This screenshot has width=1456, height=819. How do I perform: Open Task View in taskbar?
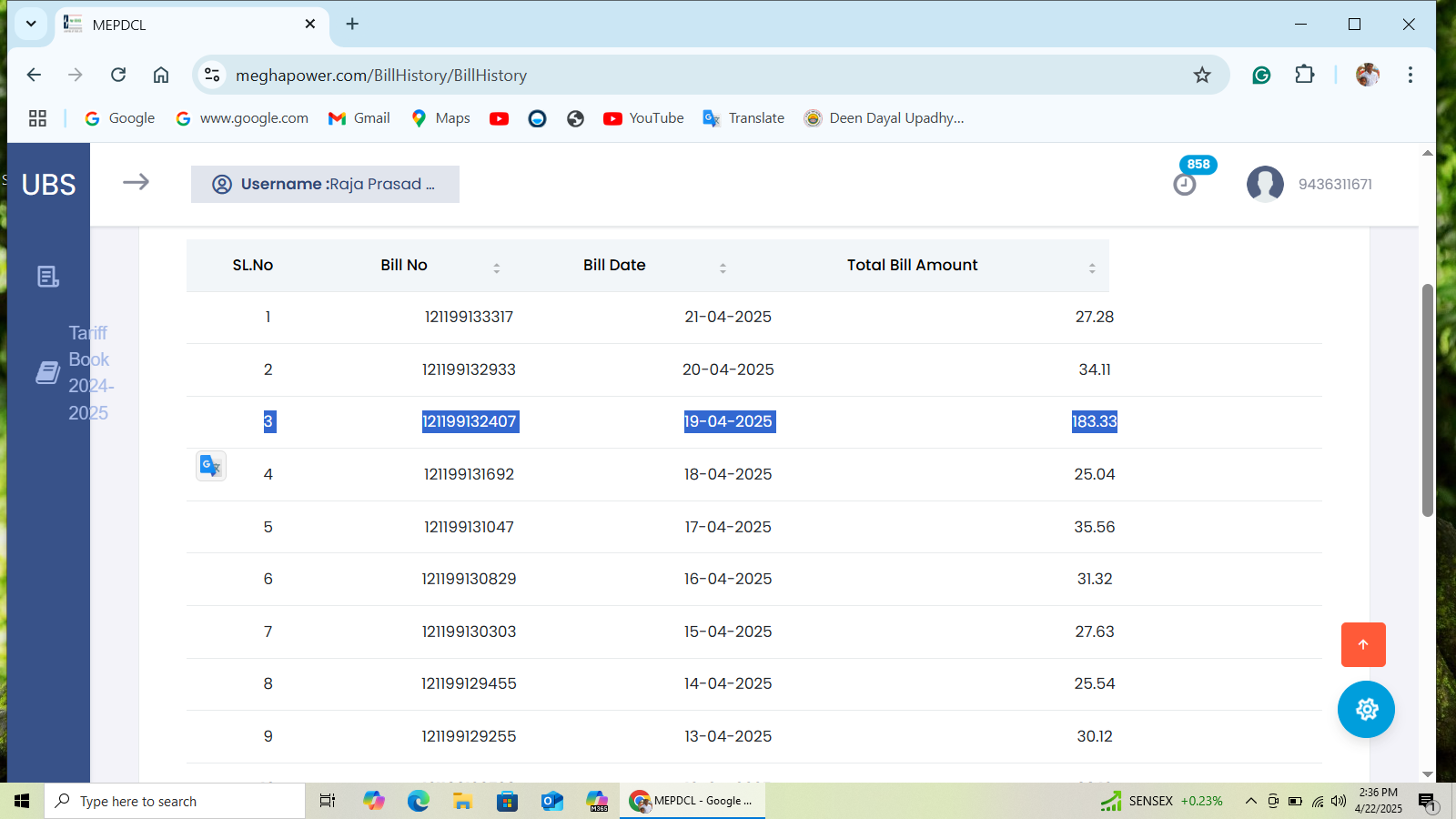[x=328, y=801]
